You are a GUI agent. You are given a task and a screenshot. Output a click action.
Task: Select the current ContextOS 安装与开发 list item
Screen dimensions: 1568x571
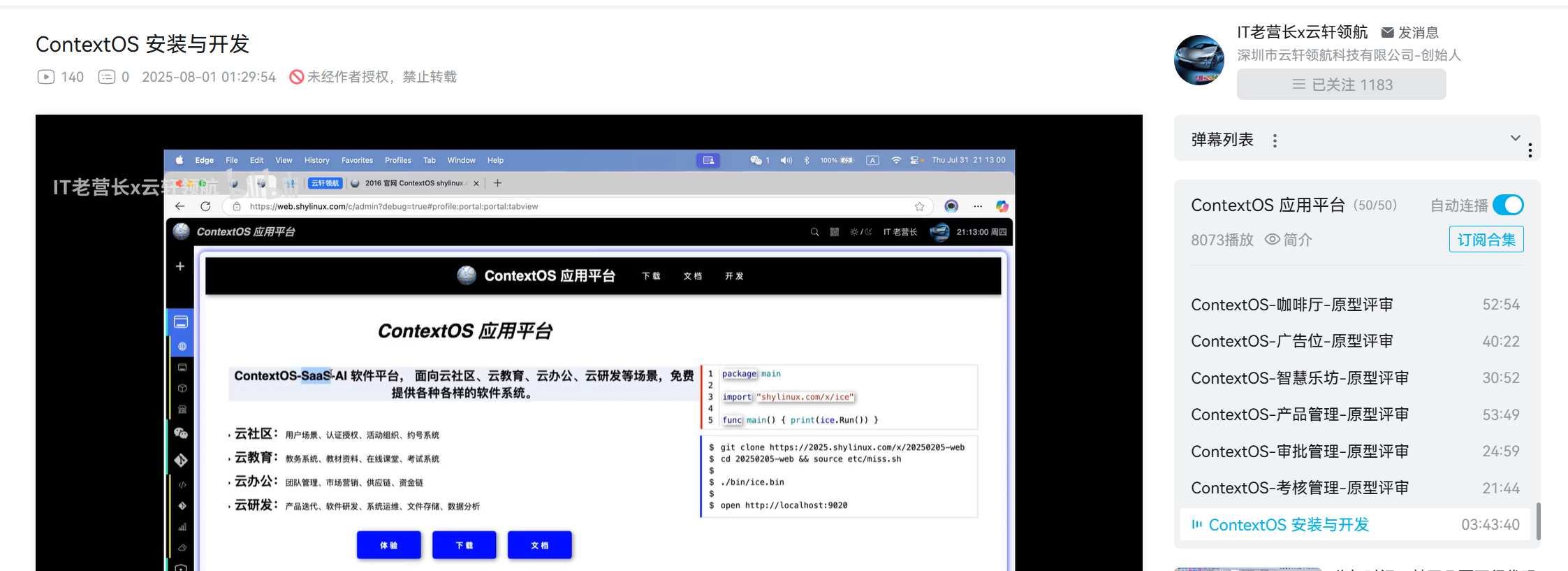(1355, 525)
